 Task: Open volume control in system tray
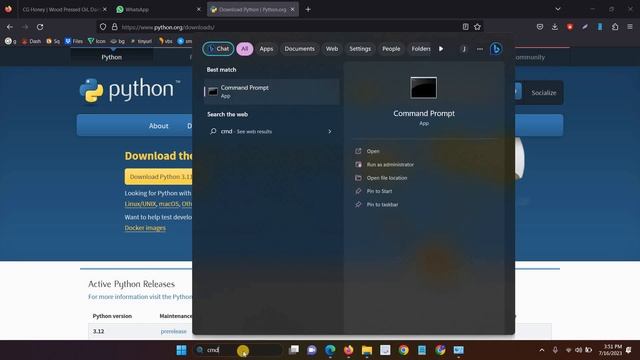pyautogui.click(x=578, y=350)
